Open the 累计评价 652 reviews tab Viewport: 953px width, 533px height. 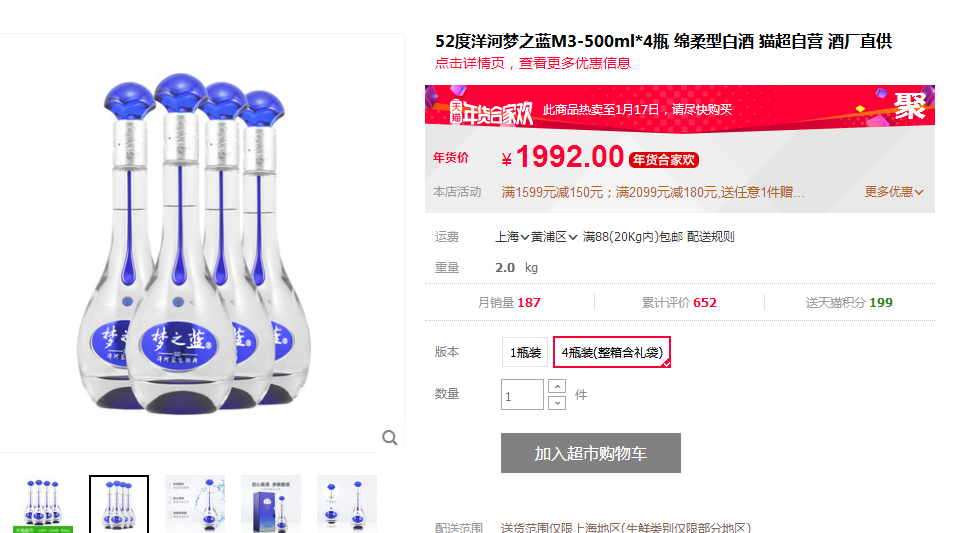tap(679, 303)
